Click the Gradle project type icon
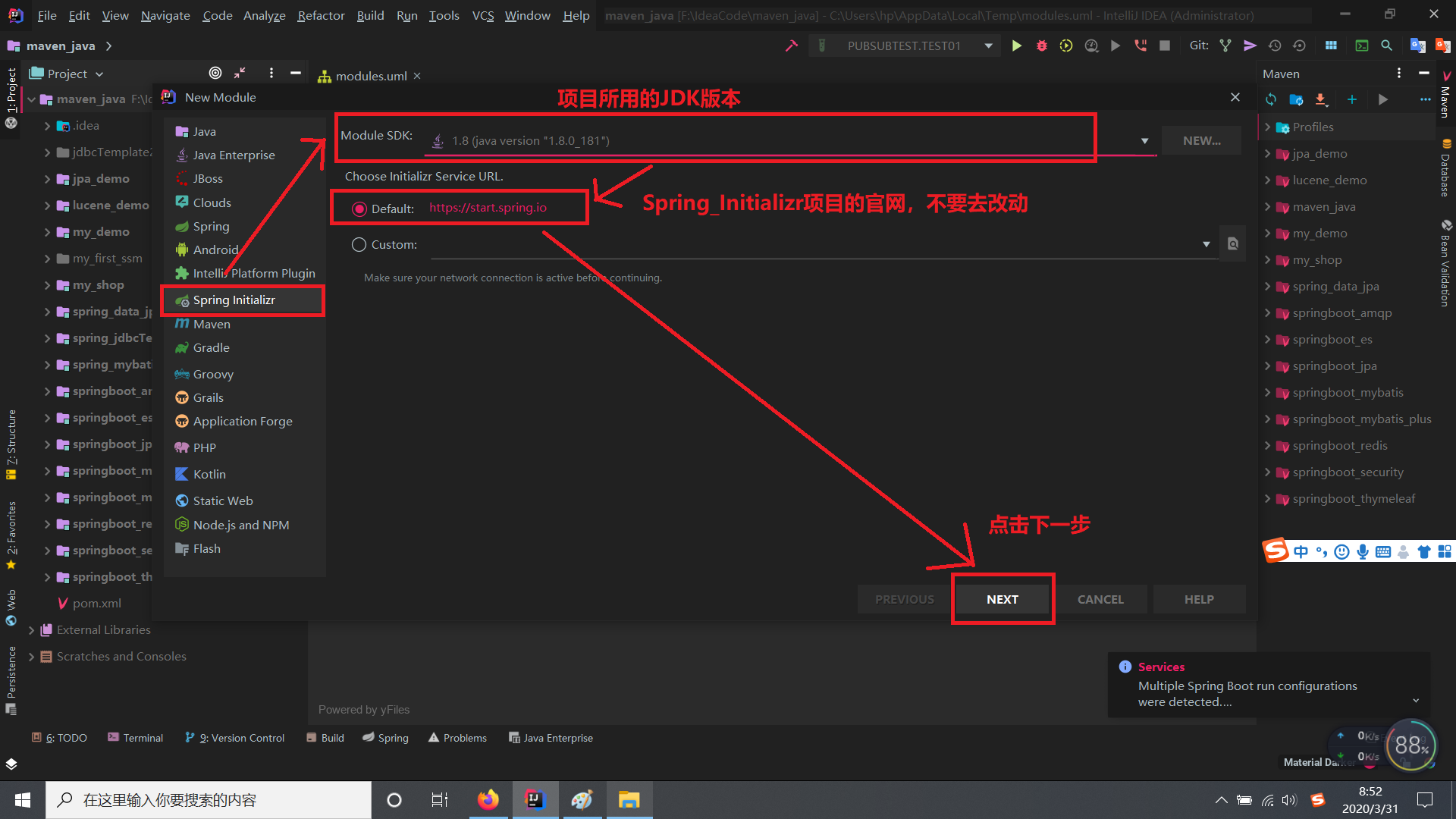Viewport: 1456px width, 819px height. coord(183,347)
